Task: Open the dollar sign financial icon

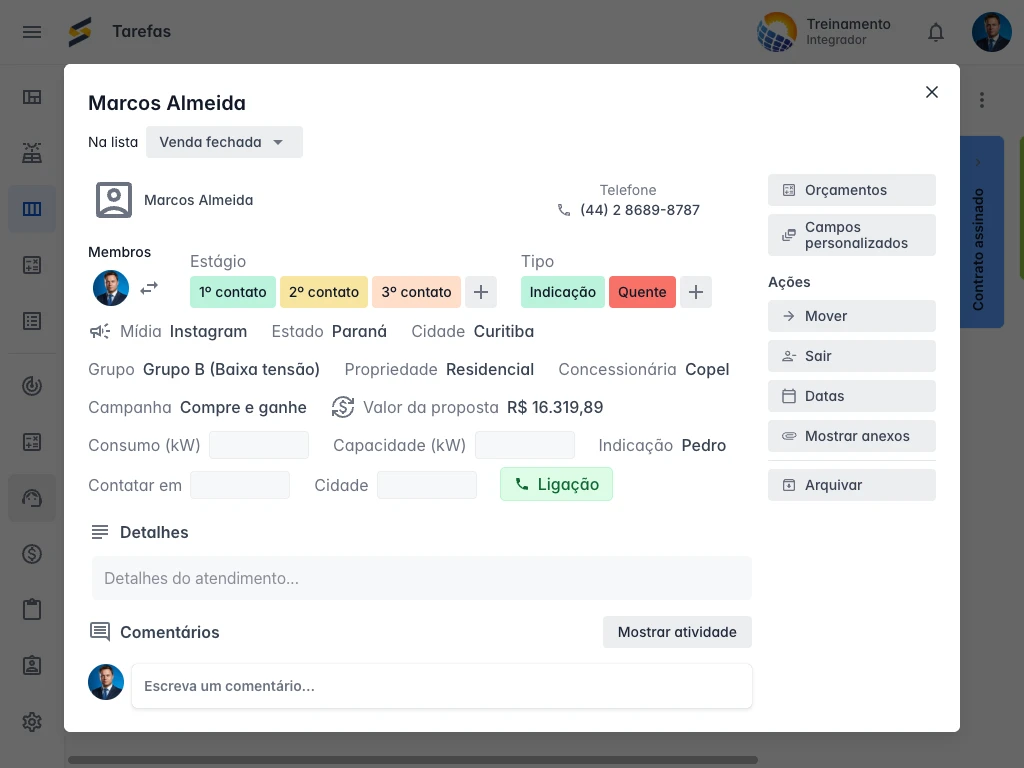Action: (32, 554)
